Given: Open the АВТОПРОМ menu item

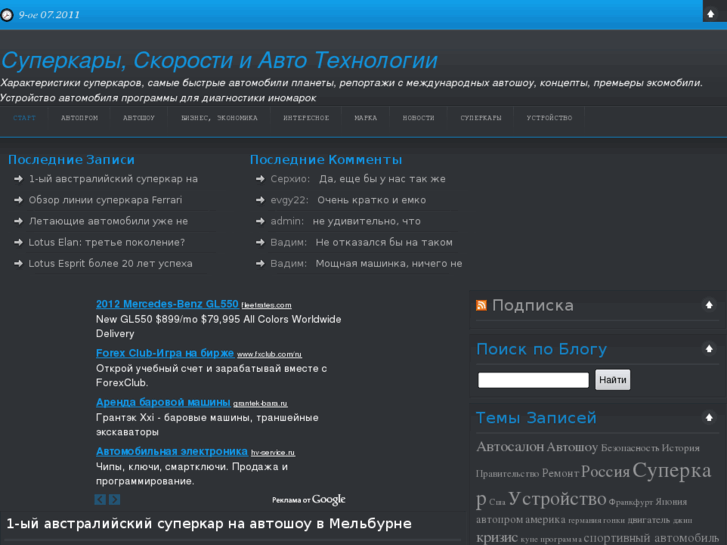Looking at the screenshot, I should click(x=79, y=118).
